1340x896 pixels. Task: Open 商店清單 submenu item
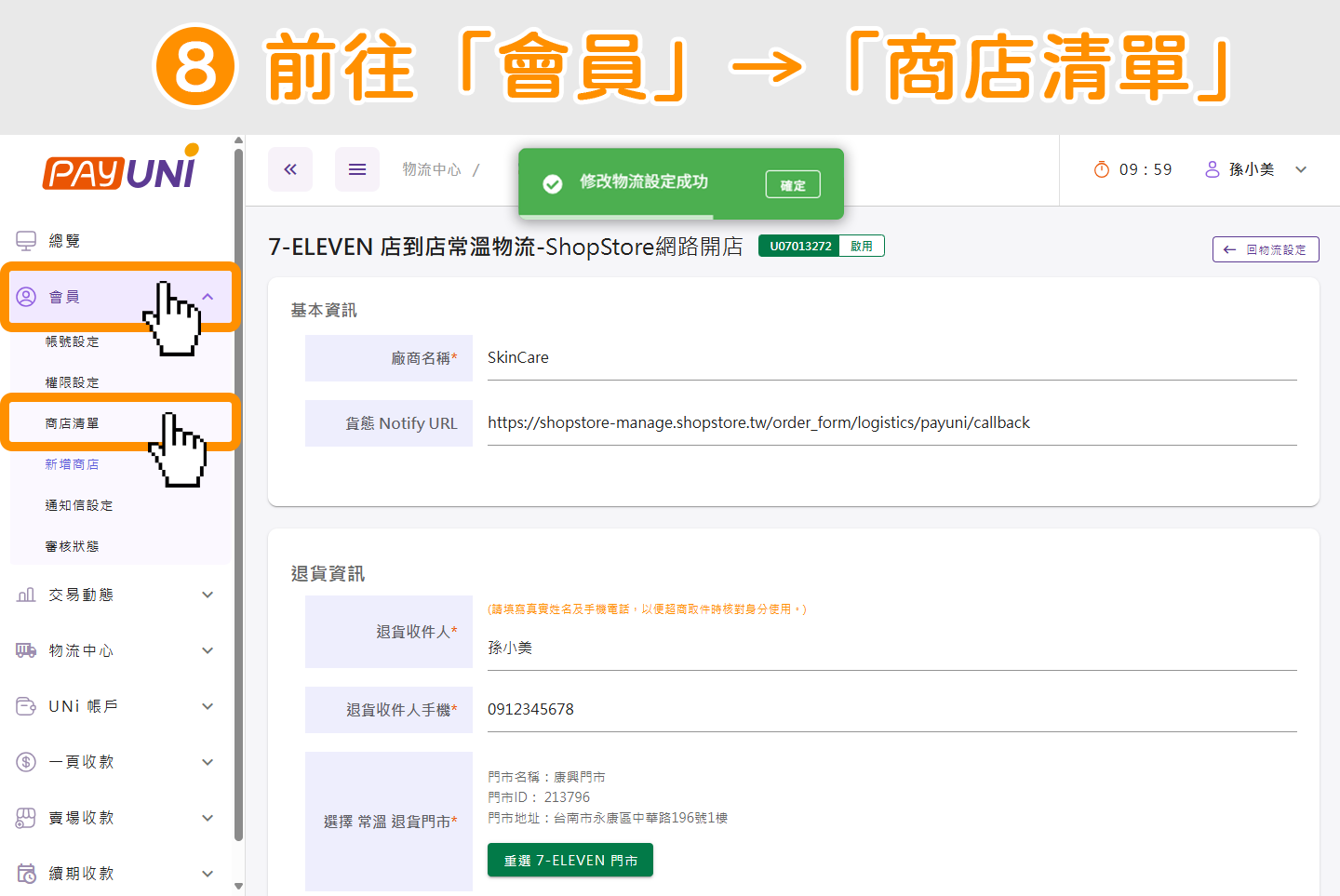point(73,423)
